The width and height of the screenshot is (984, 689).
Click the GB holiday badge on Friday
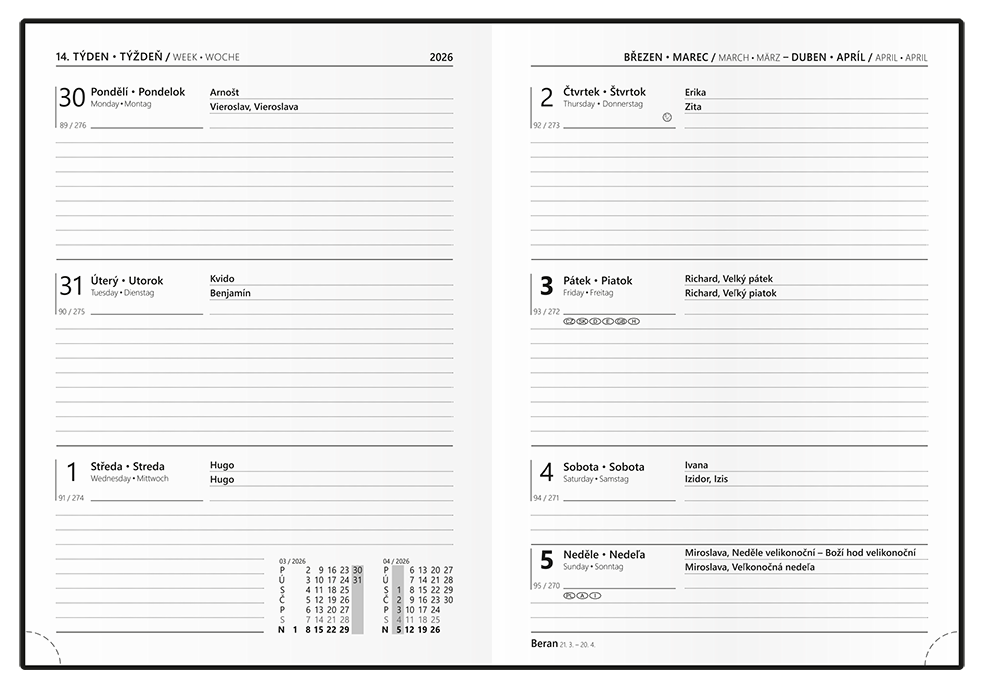(x=621, y=321)
